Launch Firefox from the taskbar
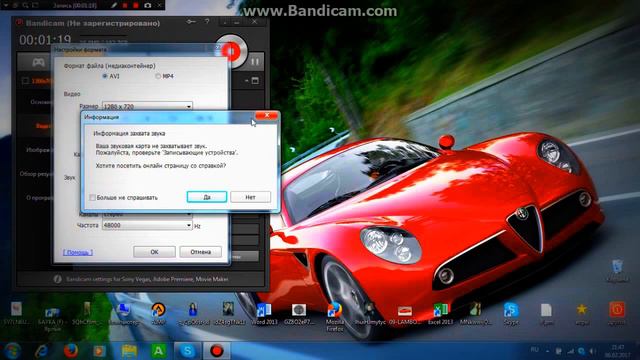Image resolution: width=640 pixels, height=360 pixels. (x=71, y=351)
